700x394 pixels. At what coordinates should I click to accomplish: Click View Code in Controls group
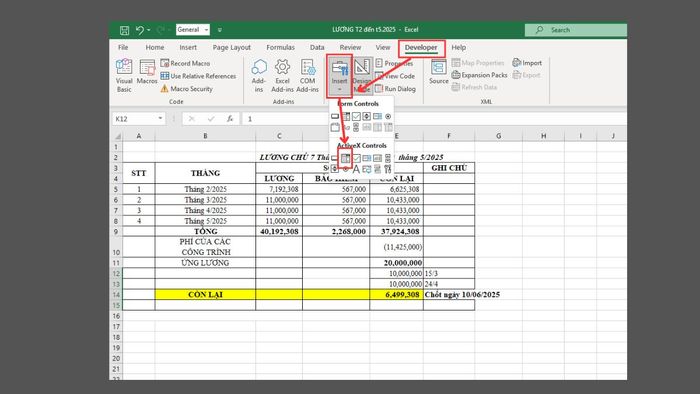(x=395, y=76)
